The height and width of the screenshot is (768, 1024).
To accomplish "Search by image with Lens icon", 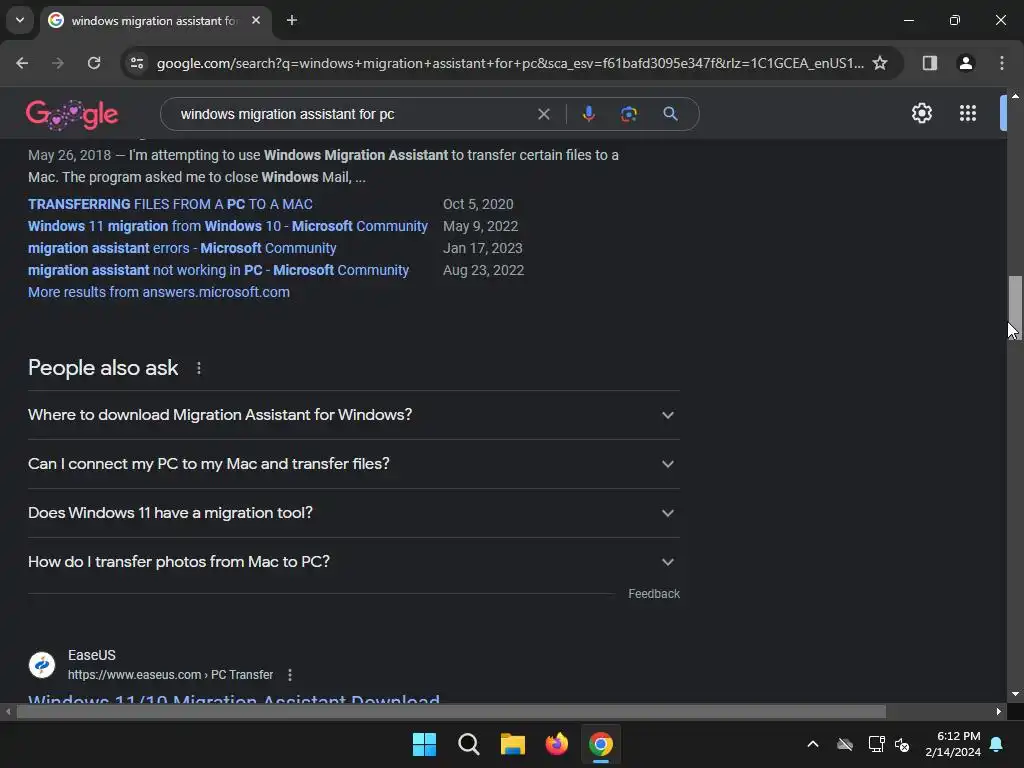I will point(629,114).
